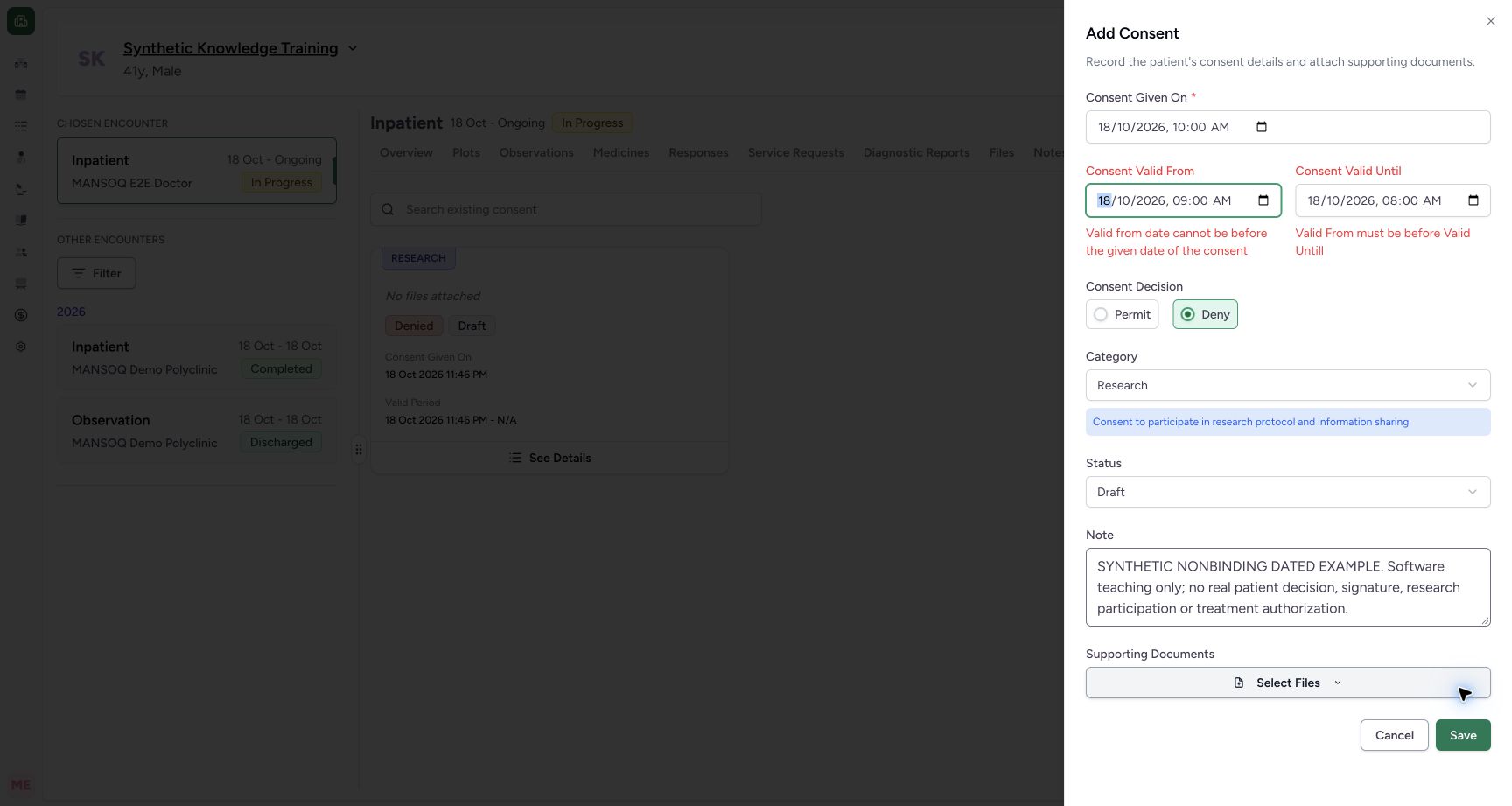Open the Category dropdown showing Research
The height and width of the screenshot is (806, 1512).
click(x=1288, y=385)
